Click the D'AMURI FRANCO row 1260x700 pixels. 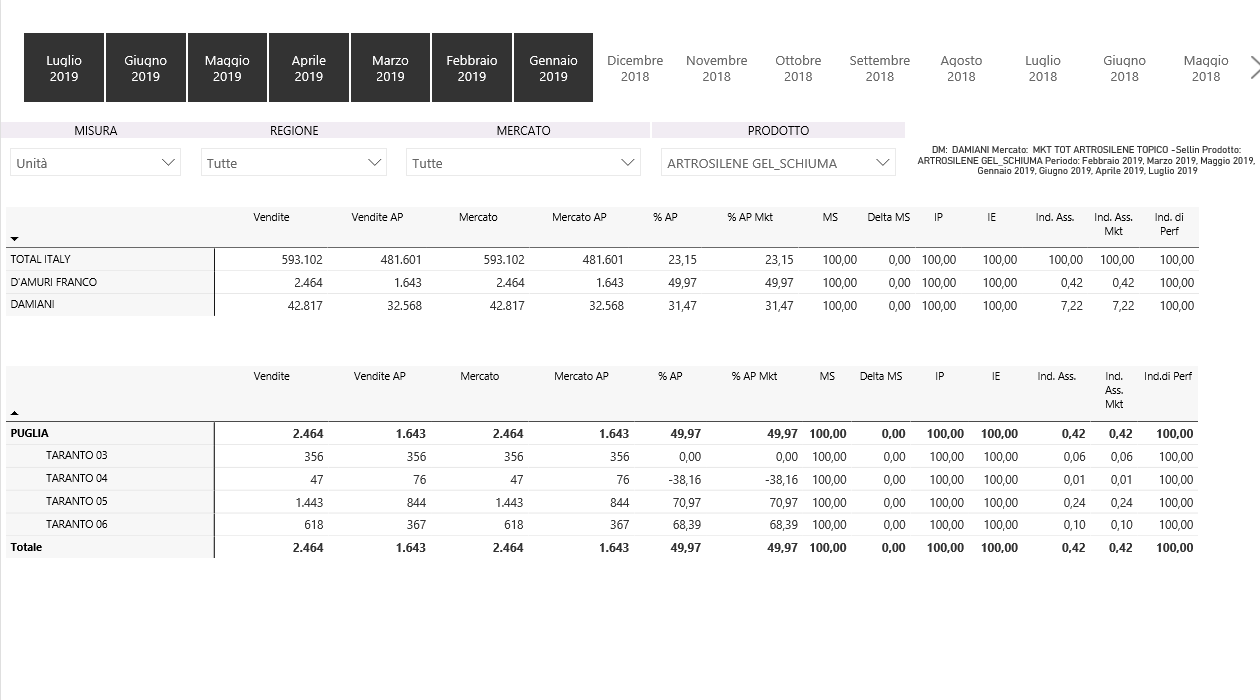(54, 282)
